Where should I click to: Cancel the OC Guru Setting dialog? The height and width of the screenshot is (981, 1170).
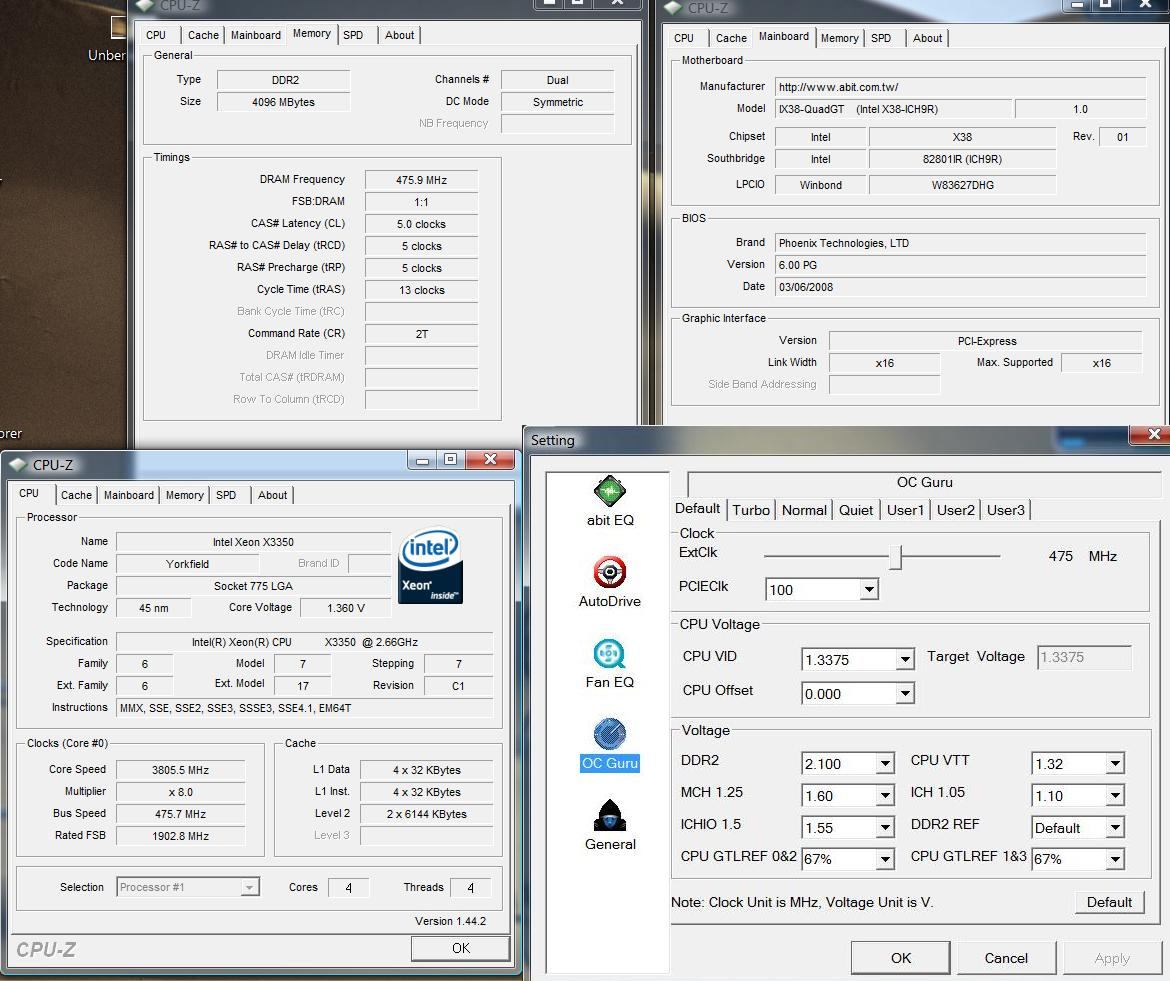[1006, 958]
